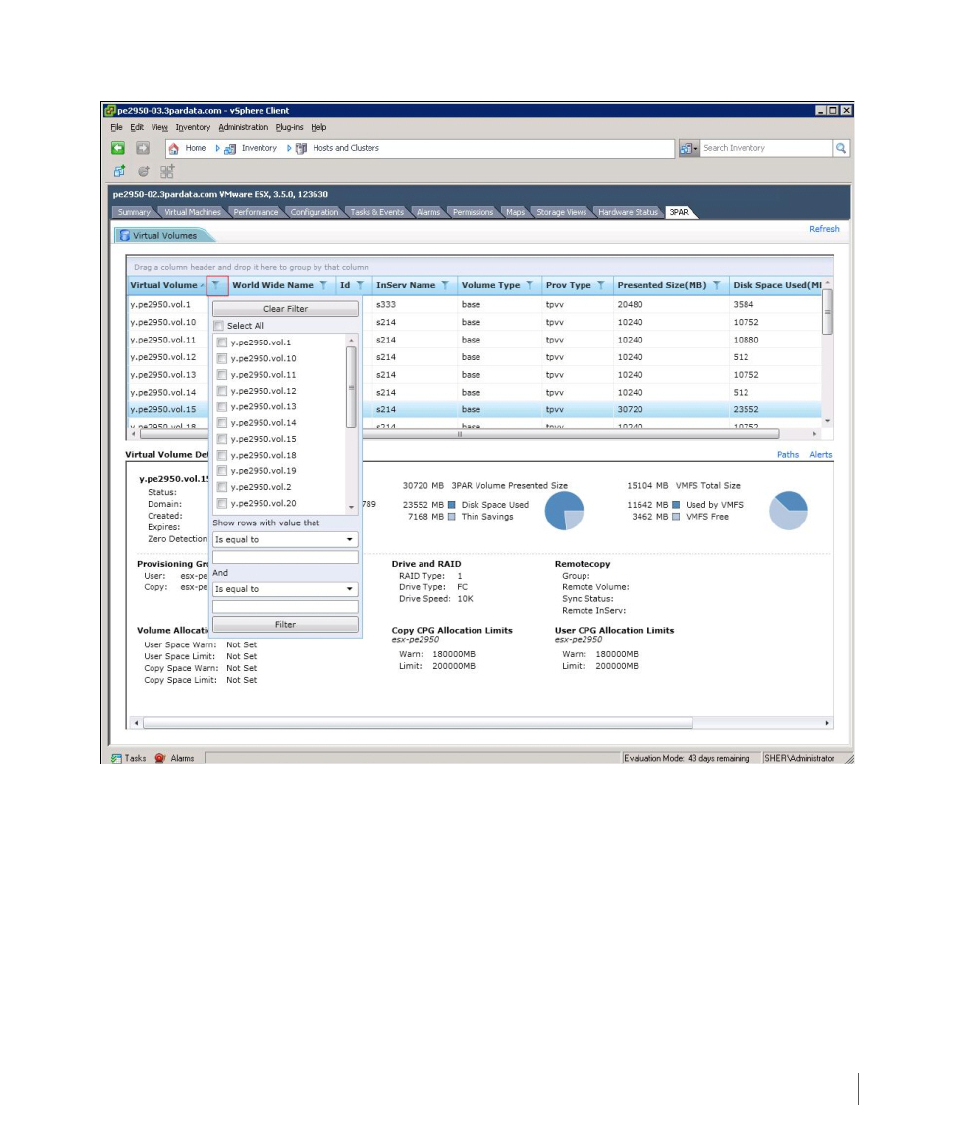
Task: Click the New Virtual Machine toolbar icon
Action: [119, 172]
